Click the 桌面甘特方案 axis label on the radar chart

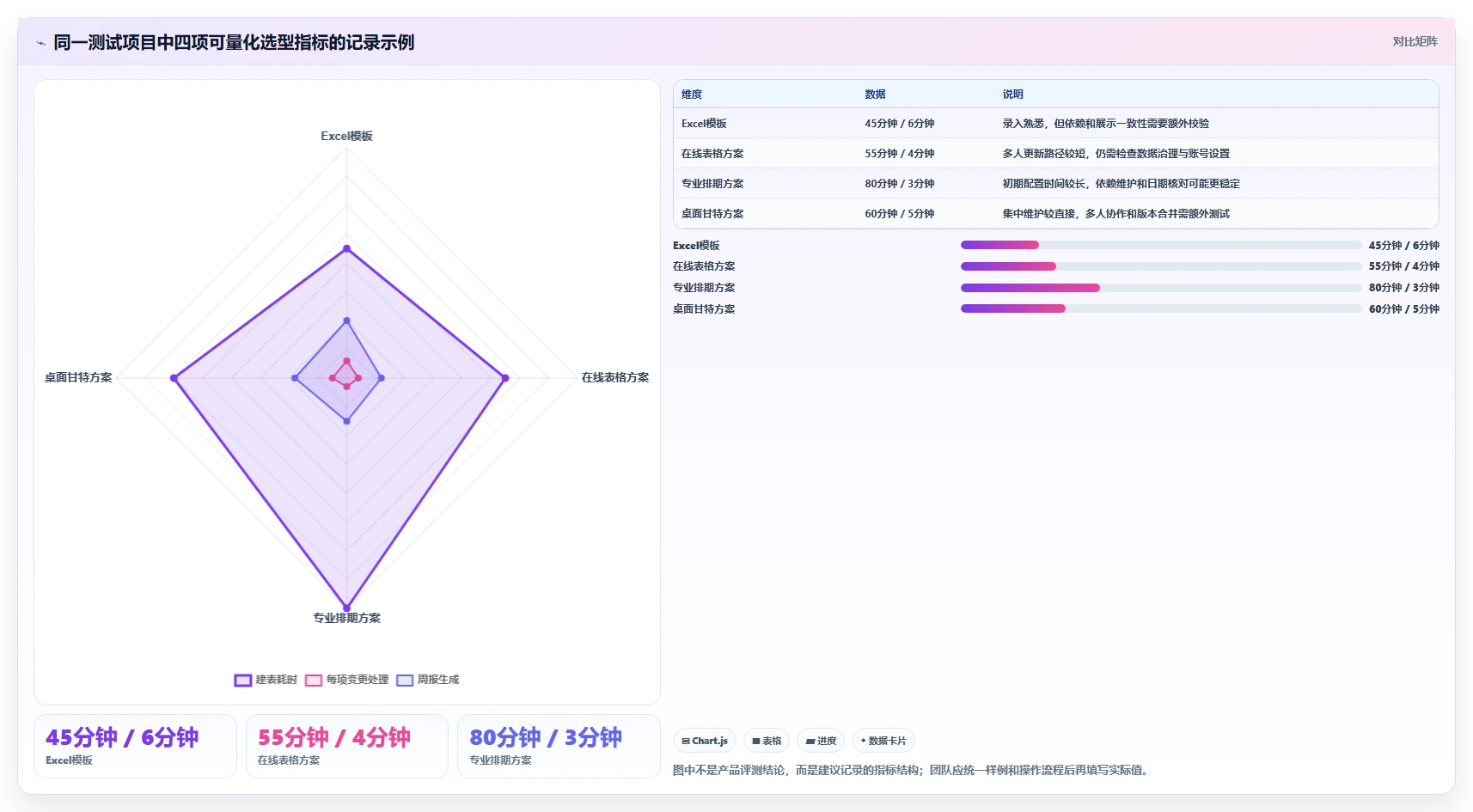point(78,377)
